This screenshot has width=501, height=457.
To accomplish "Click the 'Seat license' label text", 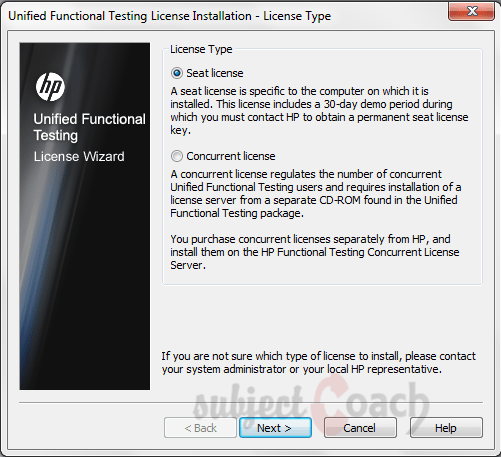I will click(215, 73).
